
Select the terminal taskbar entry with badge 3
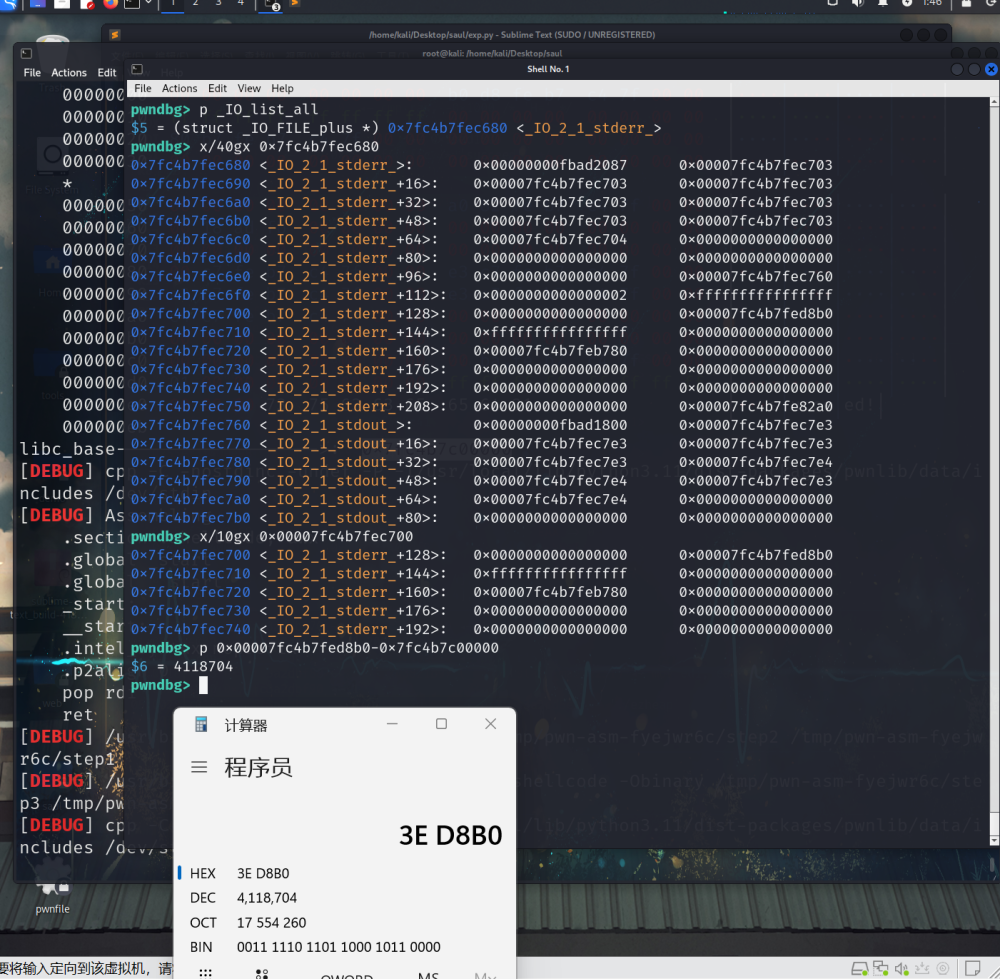(270, 4)
